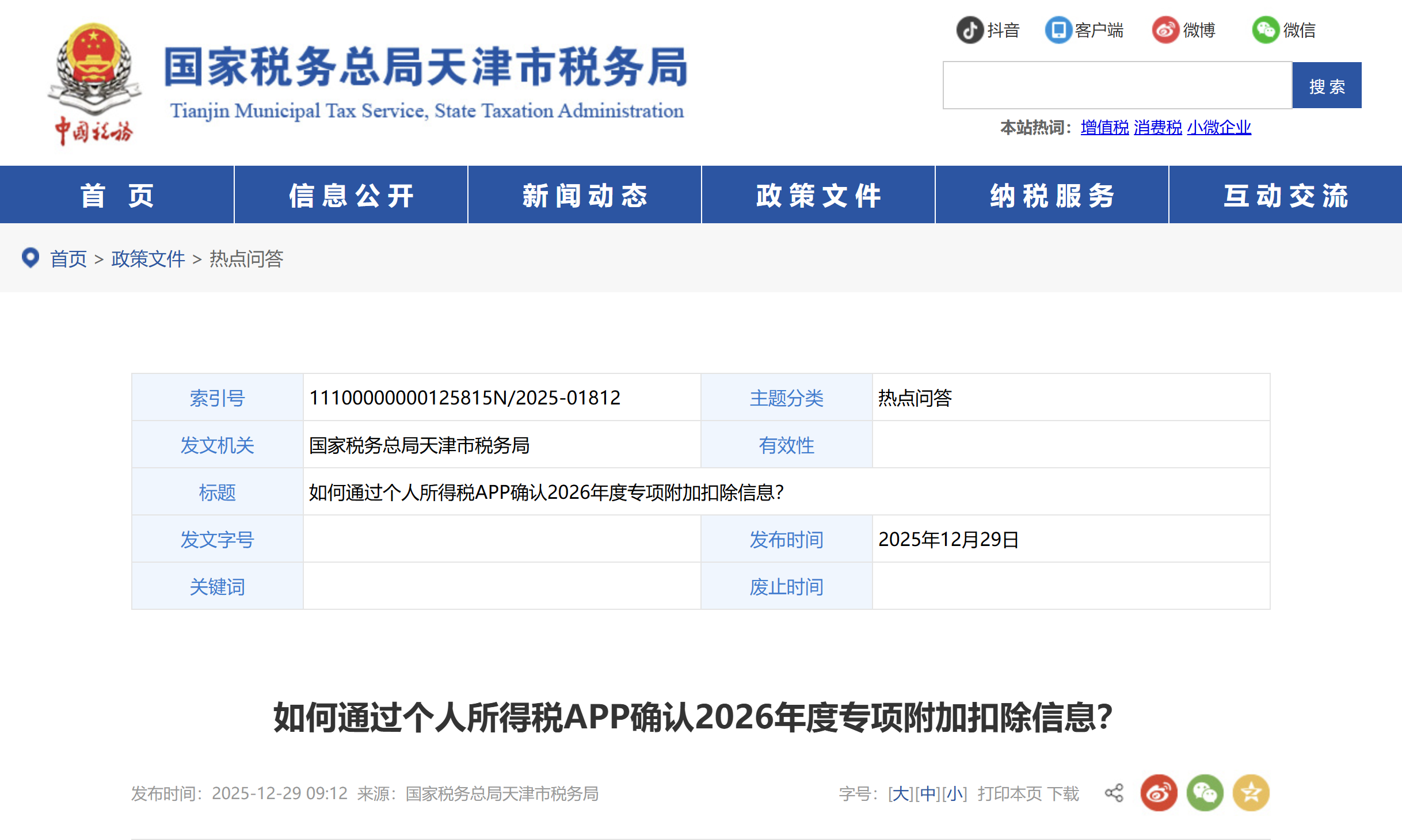Click 打印本页 to print this page
Screen dimensions: 1402x840
1009,792
